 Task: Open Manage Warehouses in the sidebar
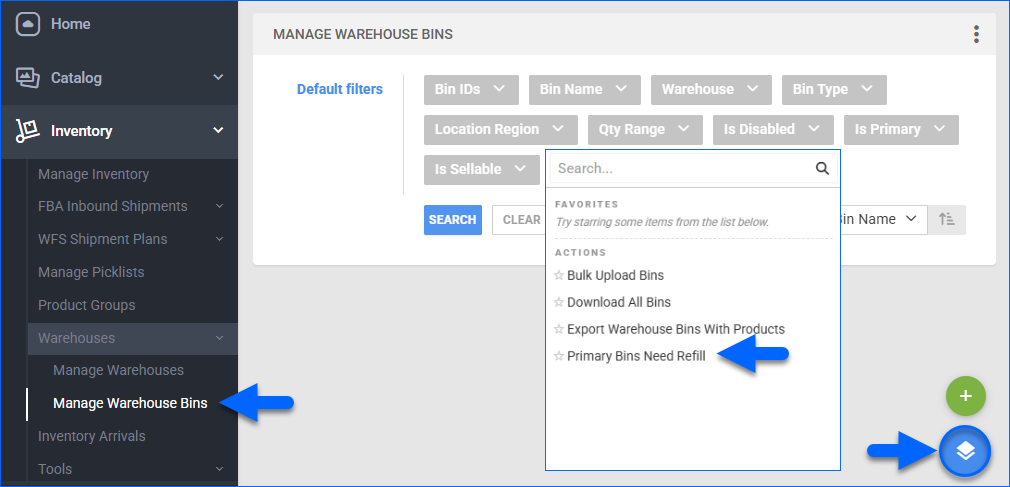click(118, 370)
